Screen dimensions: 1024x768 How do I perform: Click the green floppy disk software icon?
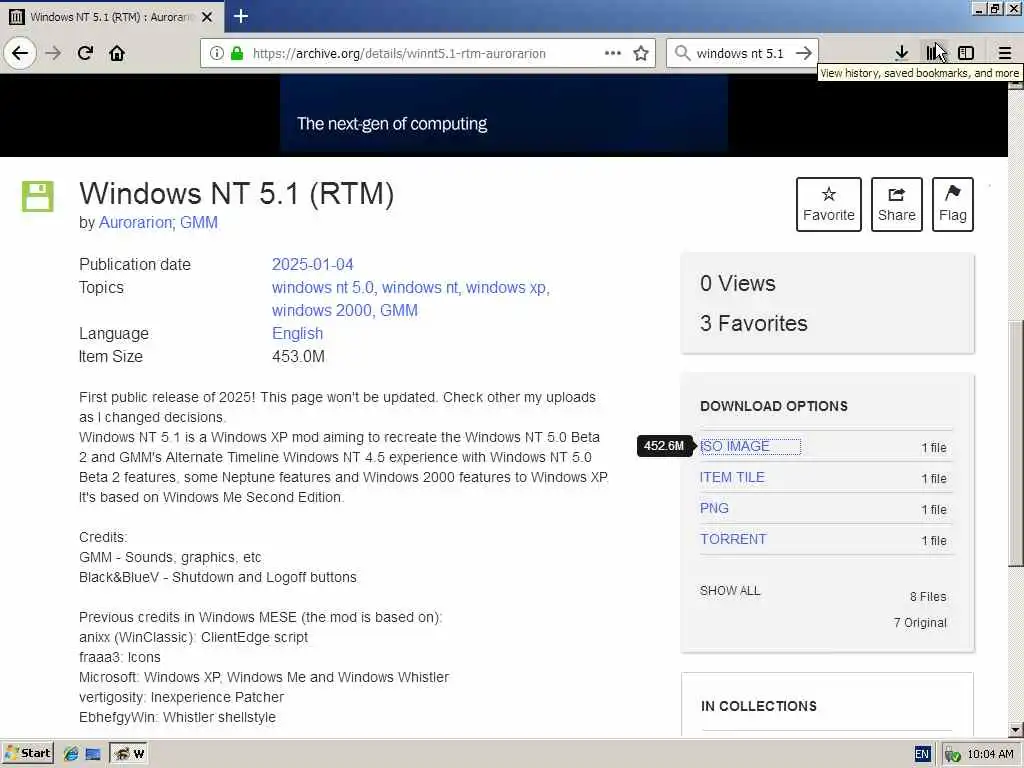coord(38,196)
